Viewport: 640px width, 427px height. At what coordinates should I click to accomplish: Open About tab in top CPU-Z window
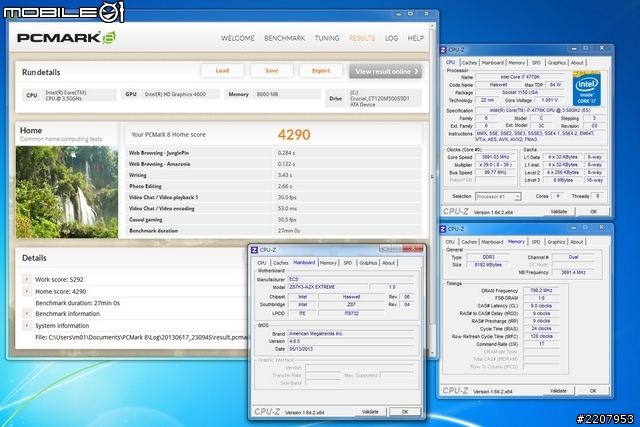(x=577, y=62)
